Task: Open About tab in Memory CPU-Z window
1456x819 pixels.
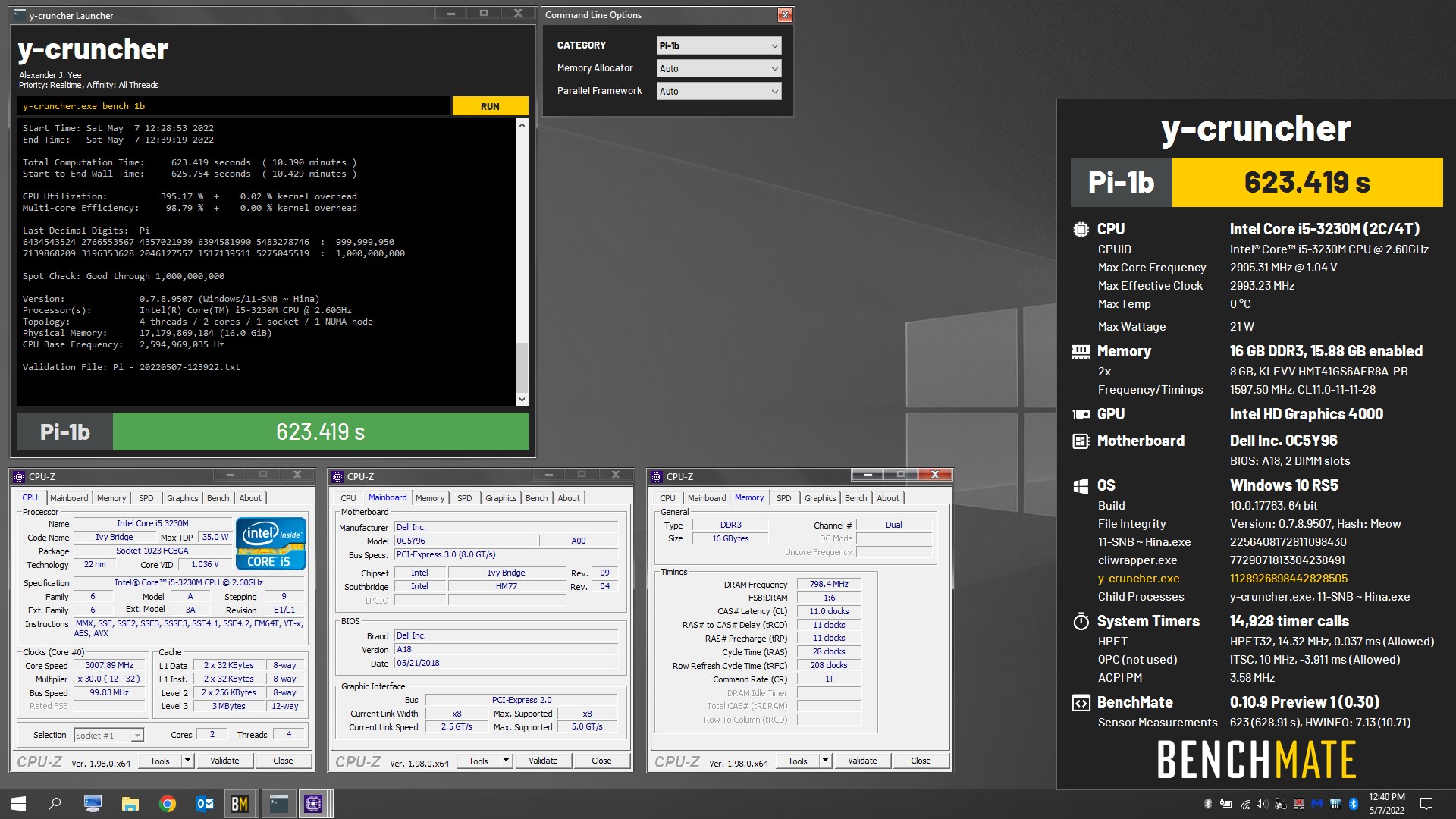Action: coord(888,498)
